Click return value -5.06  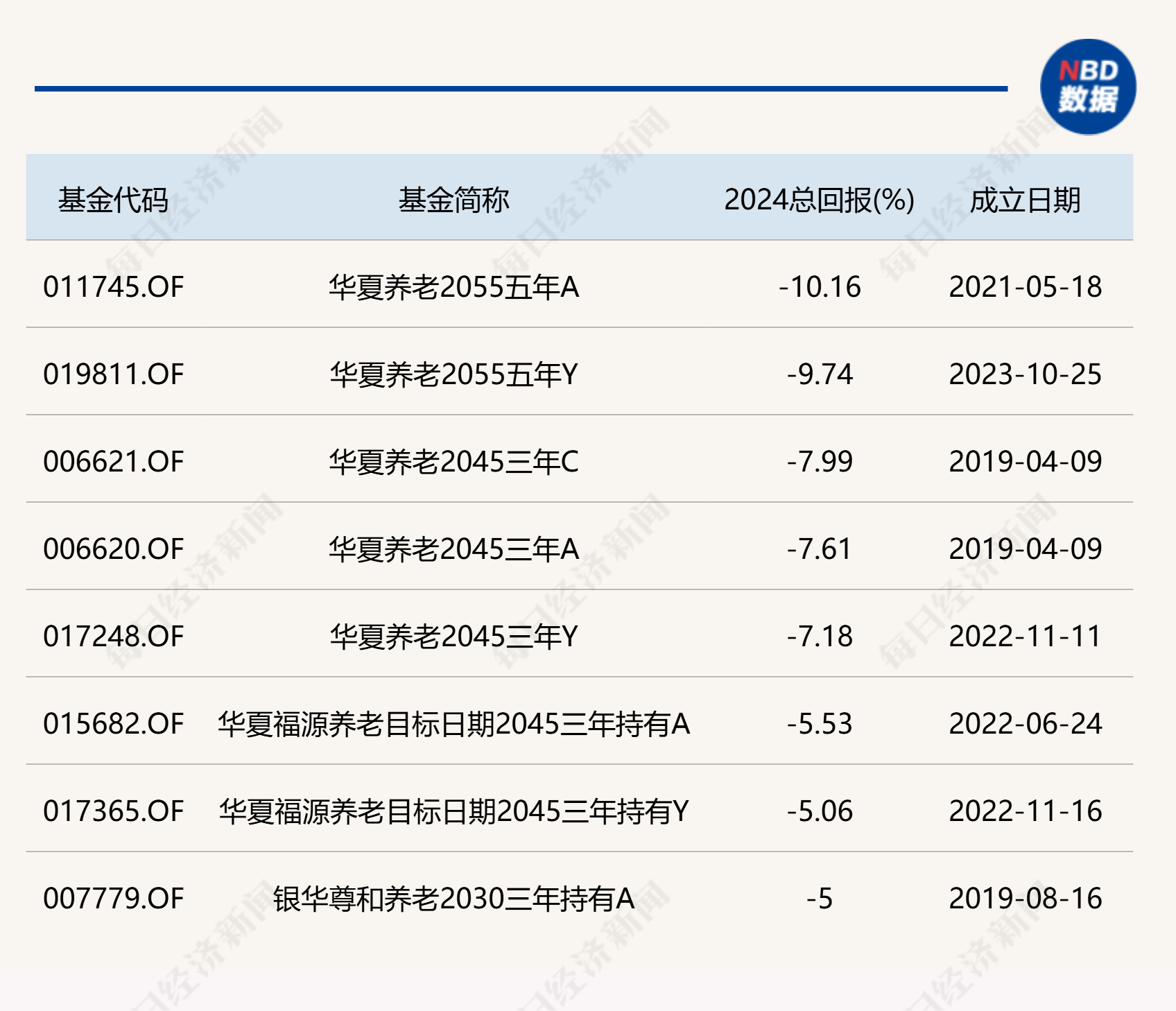[x=820, y=811]
